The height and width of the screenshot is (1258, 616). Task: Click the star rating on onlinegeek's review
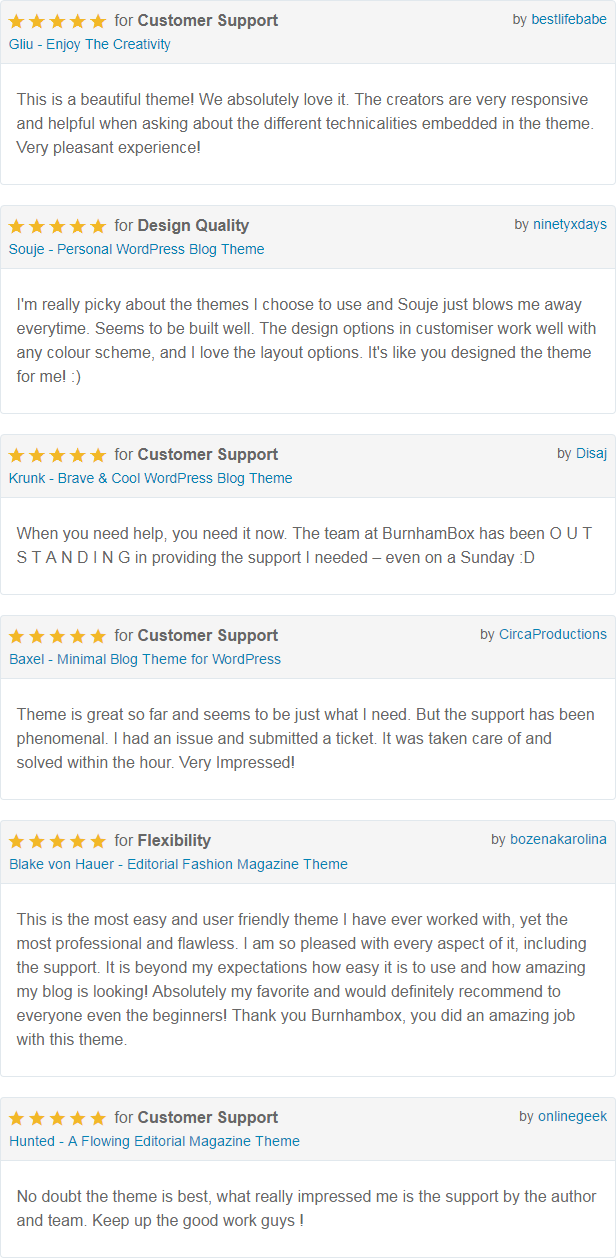point(57,1118)
